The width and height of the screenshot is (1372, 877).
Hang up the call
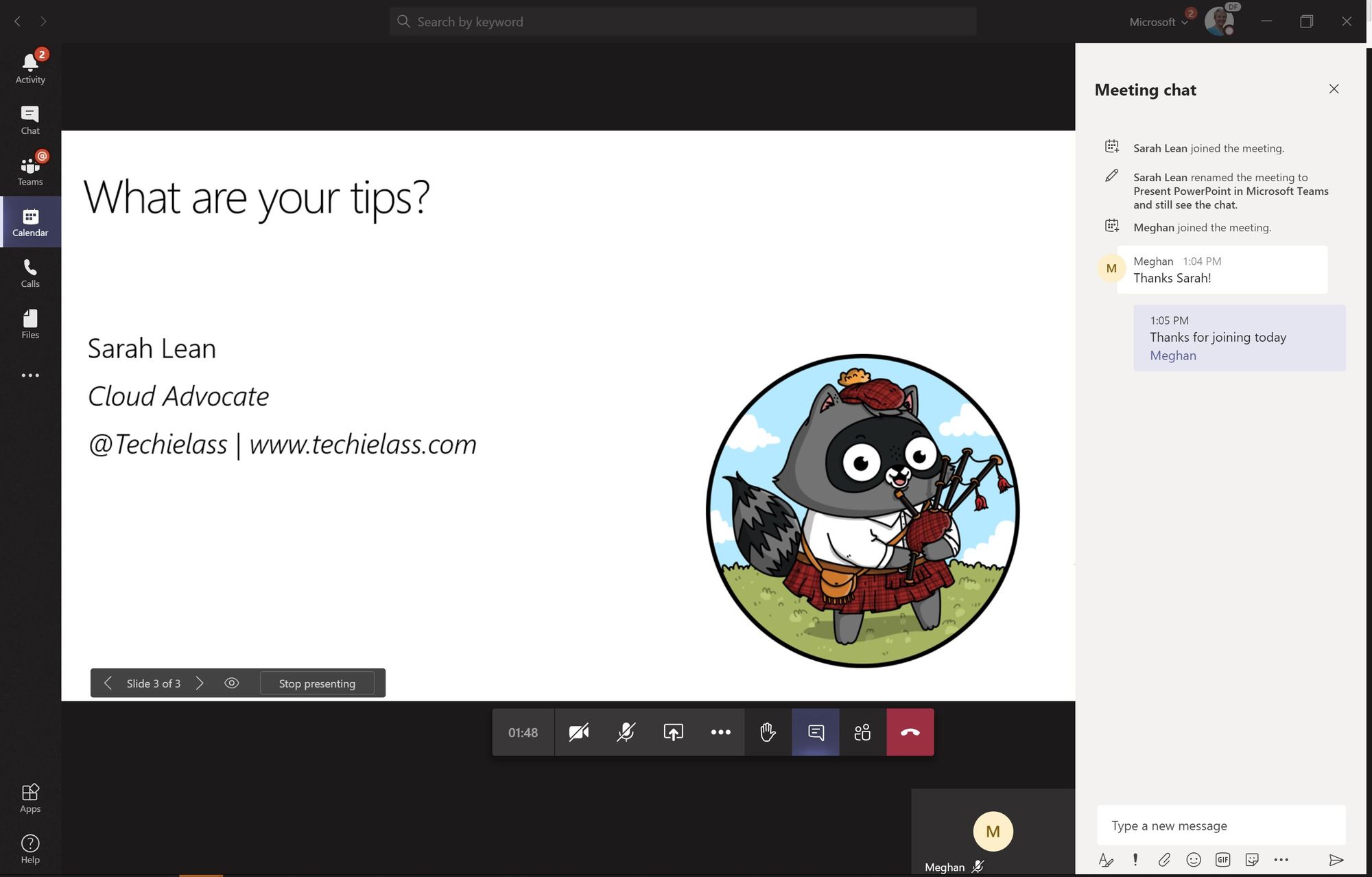click(x=910, y=732)
